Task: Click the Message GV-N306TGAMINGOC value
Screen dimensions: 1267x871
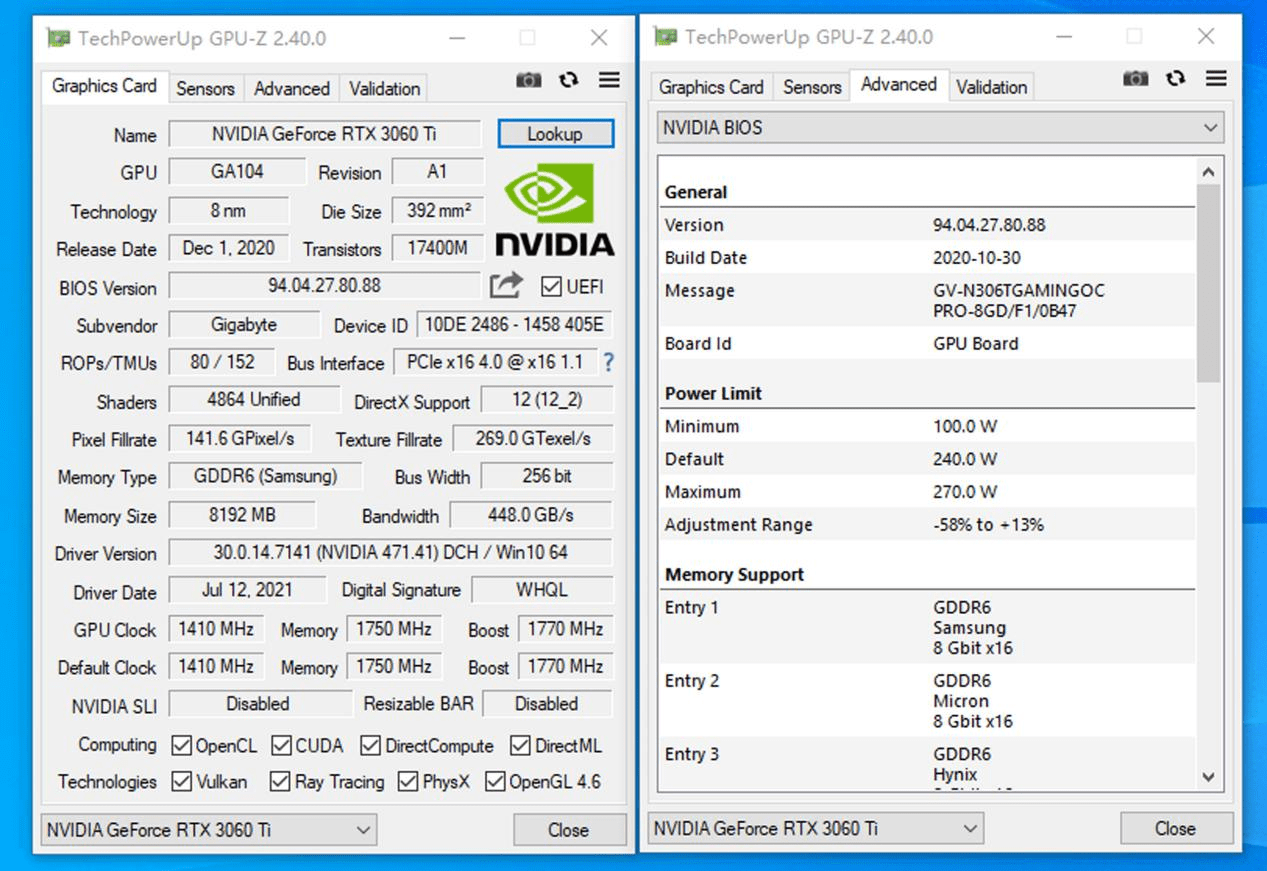Action: tap(1019, 301)
